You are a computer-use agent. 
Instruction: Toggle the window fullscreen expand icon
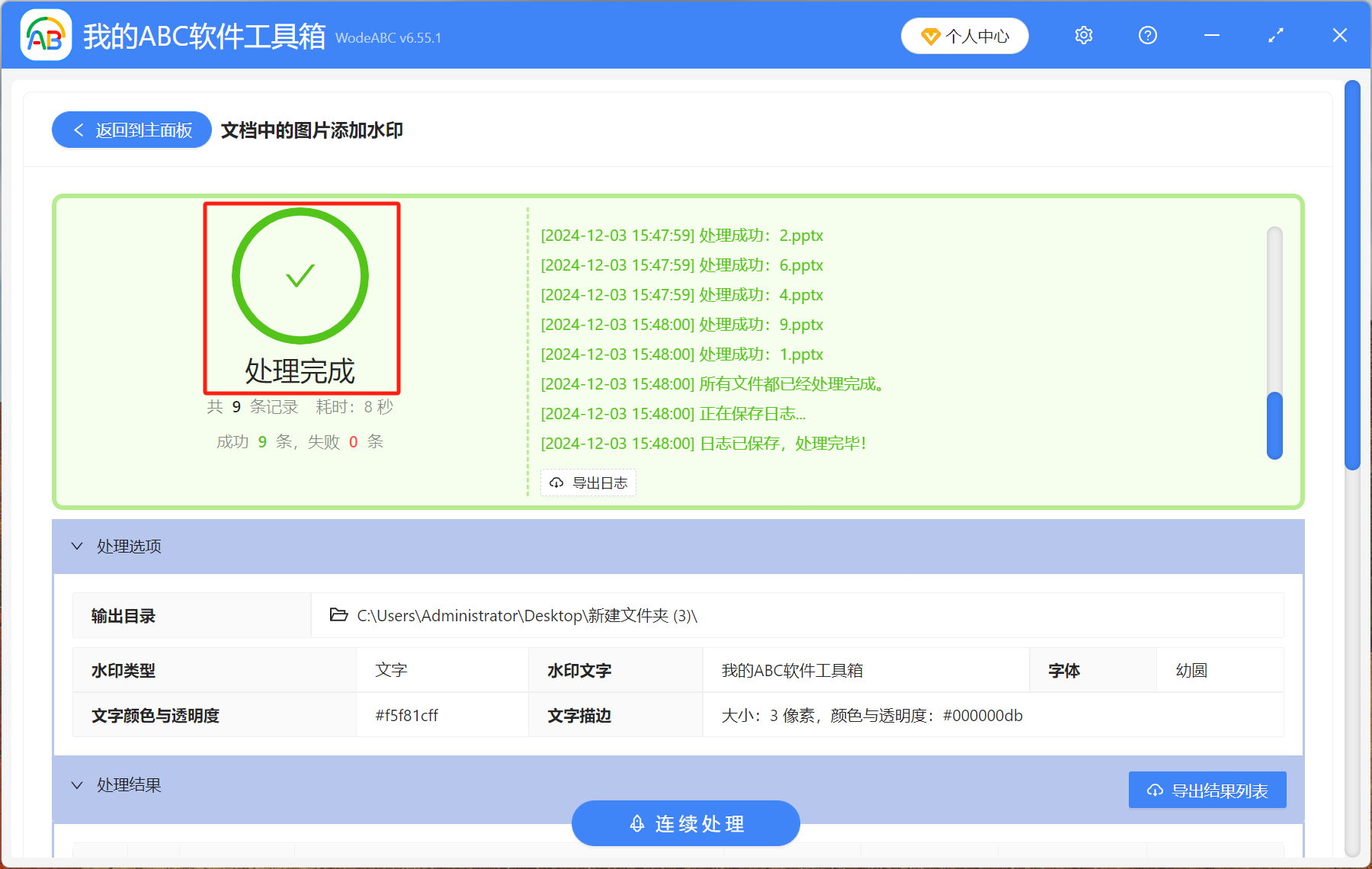click(1275, 35)
